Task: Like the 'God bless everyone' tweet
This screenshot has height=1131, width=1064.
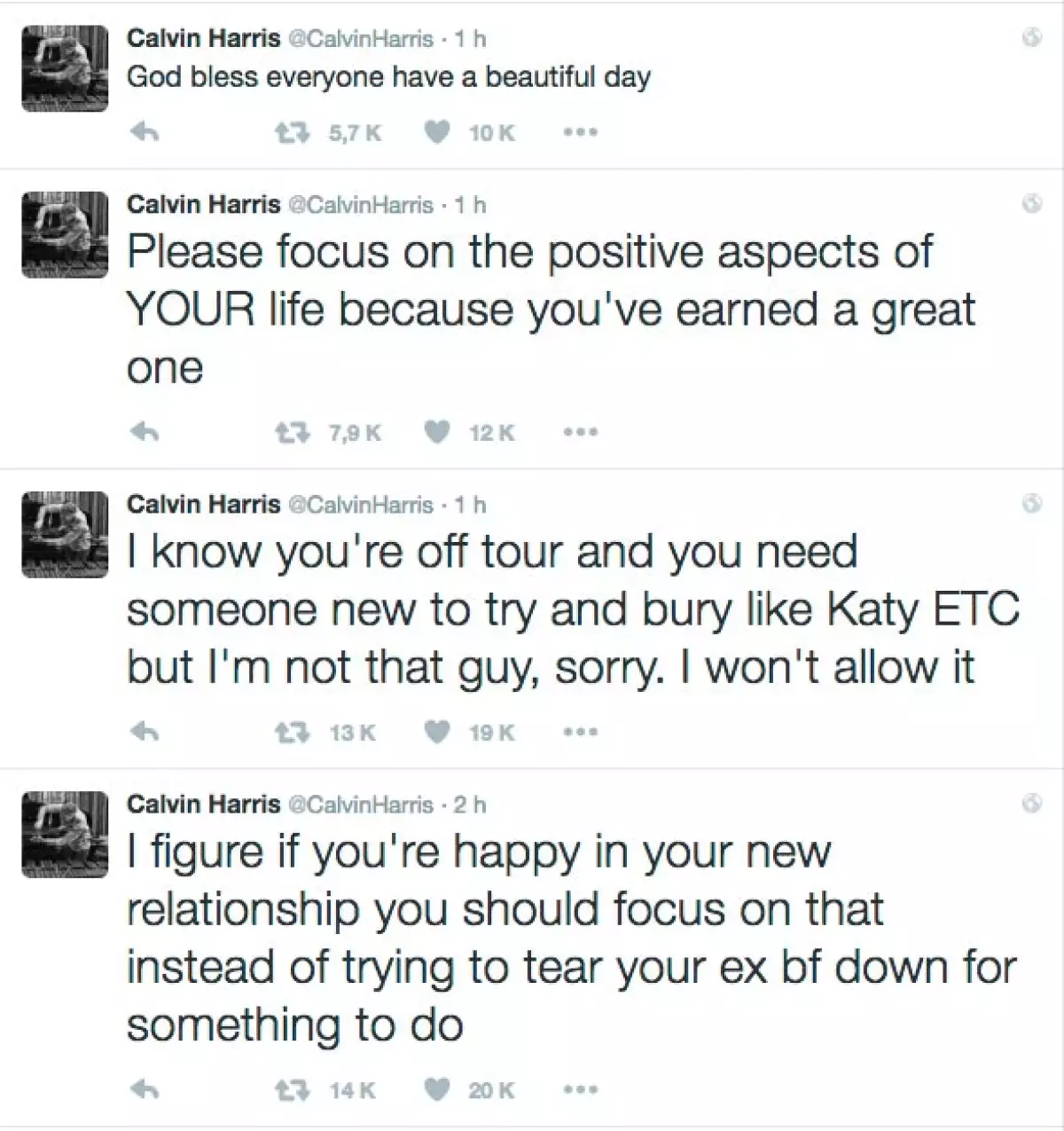Action: tap(437, 133)
